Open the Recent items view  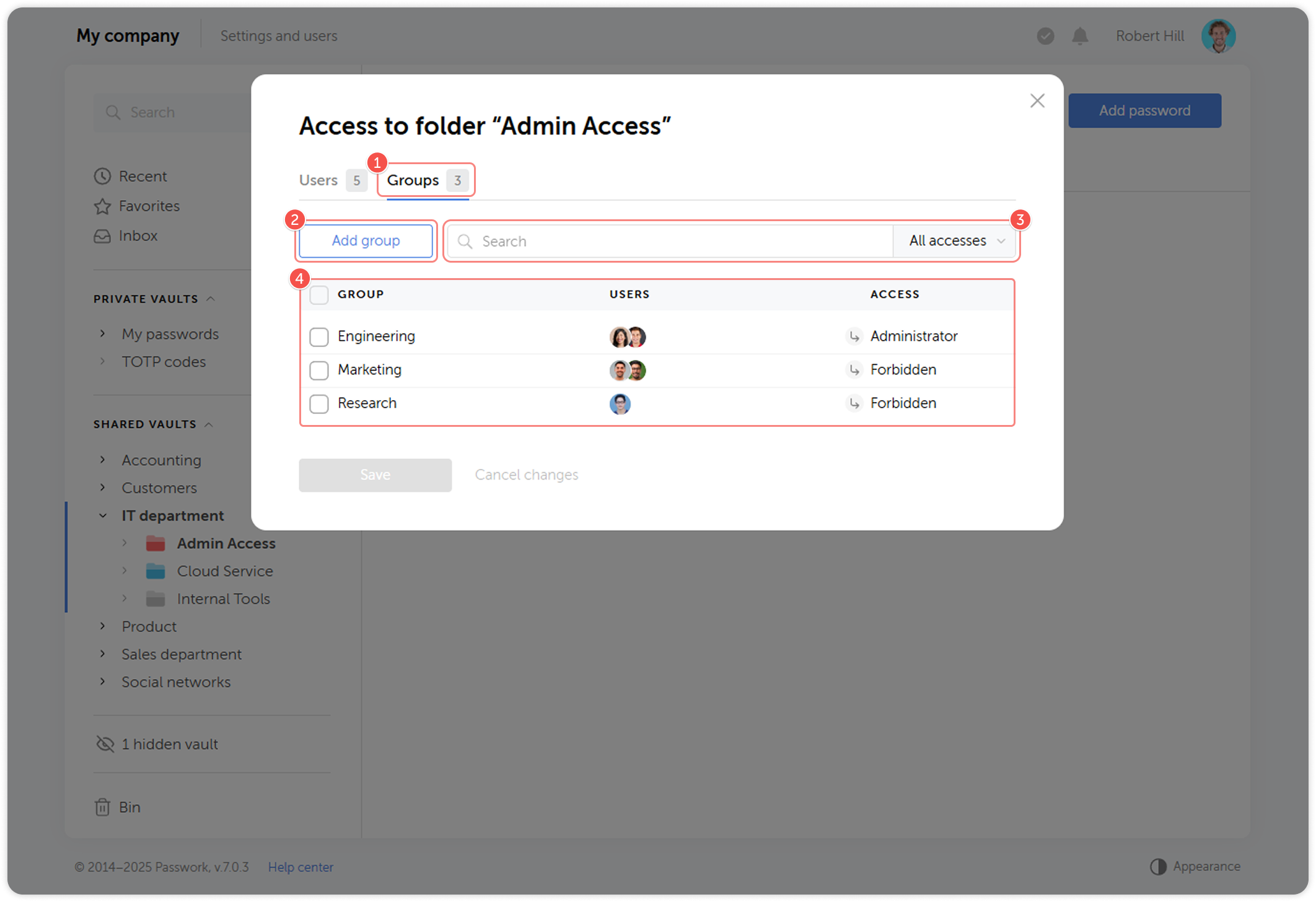tap(143, 176)
